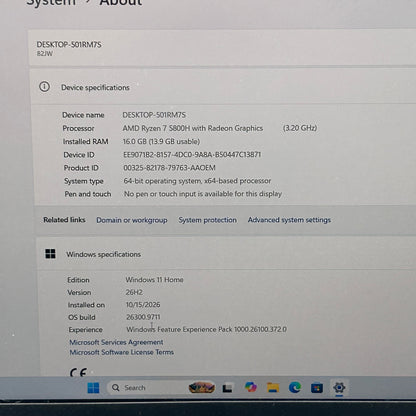Click the Windows specifications logo icon
Screen dimensions: 416x416
click(50, 254)
